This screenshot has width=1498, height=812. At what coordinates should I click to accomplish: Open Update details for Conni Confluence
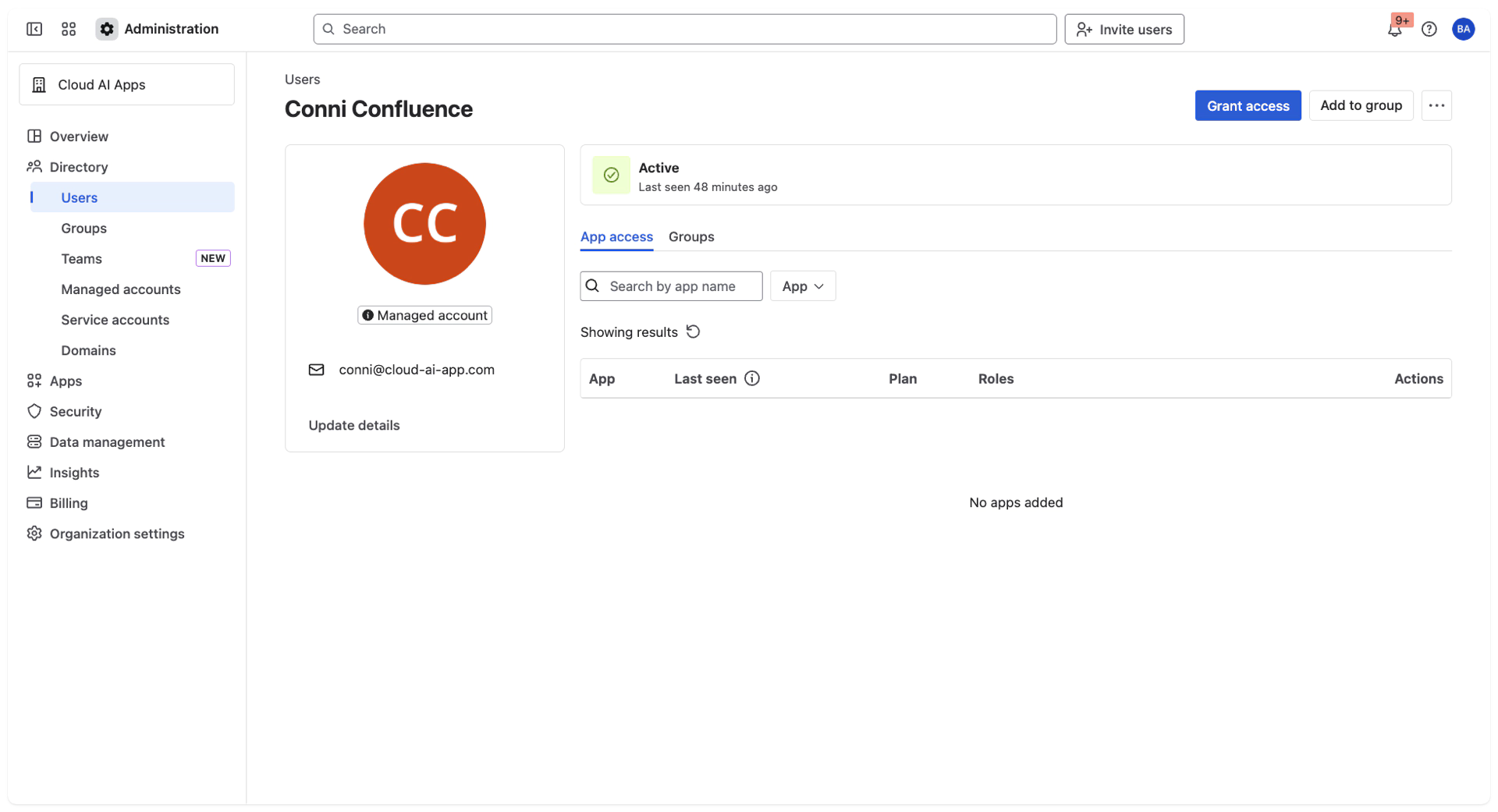click(353, 425)
